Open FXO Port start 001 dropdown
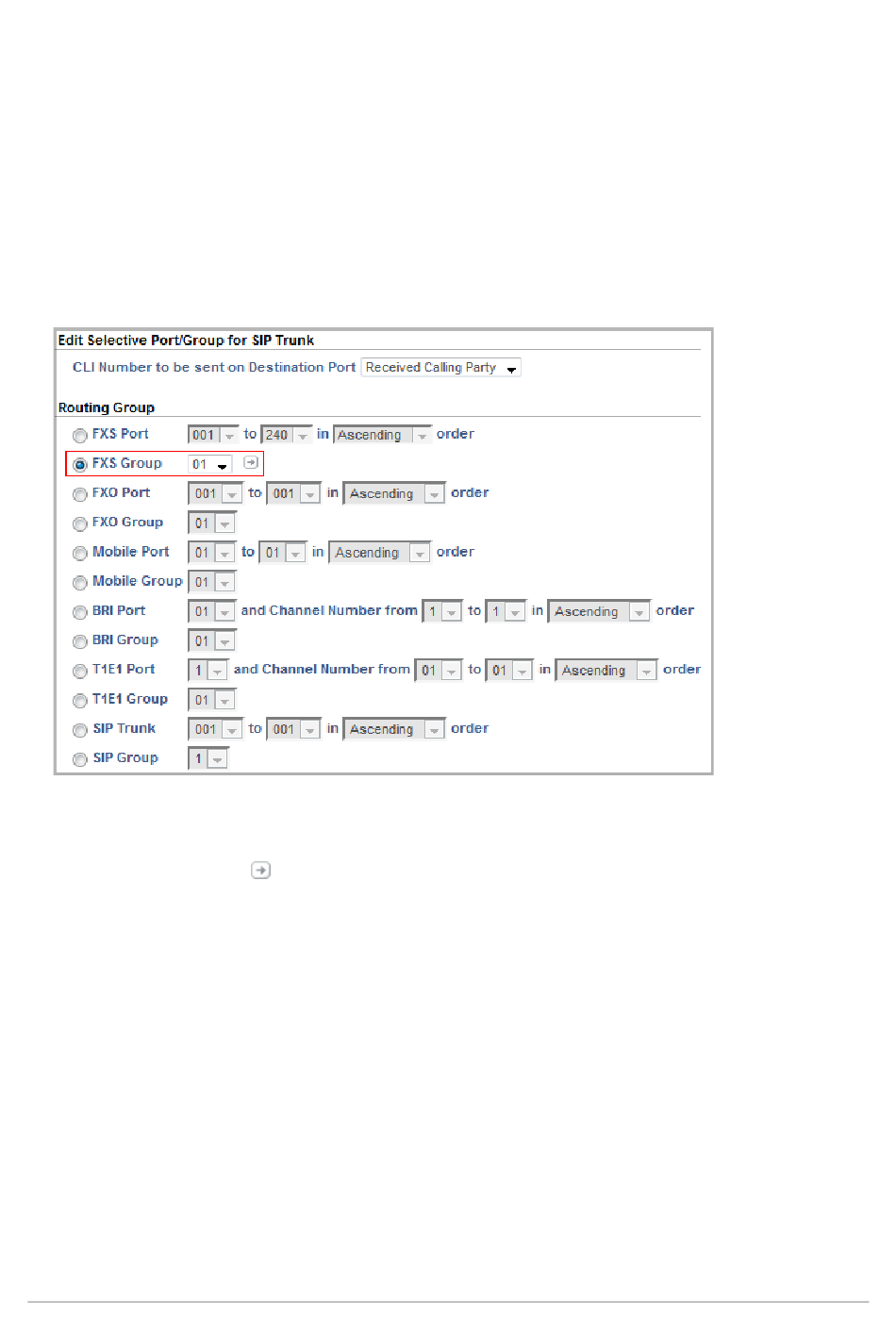 (x=216, y=493)
